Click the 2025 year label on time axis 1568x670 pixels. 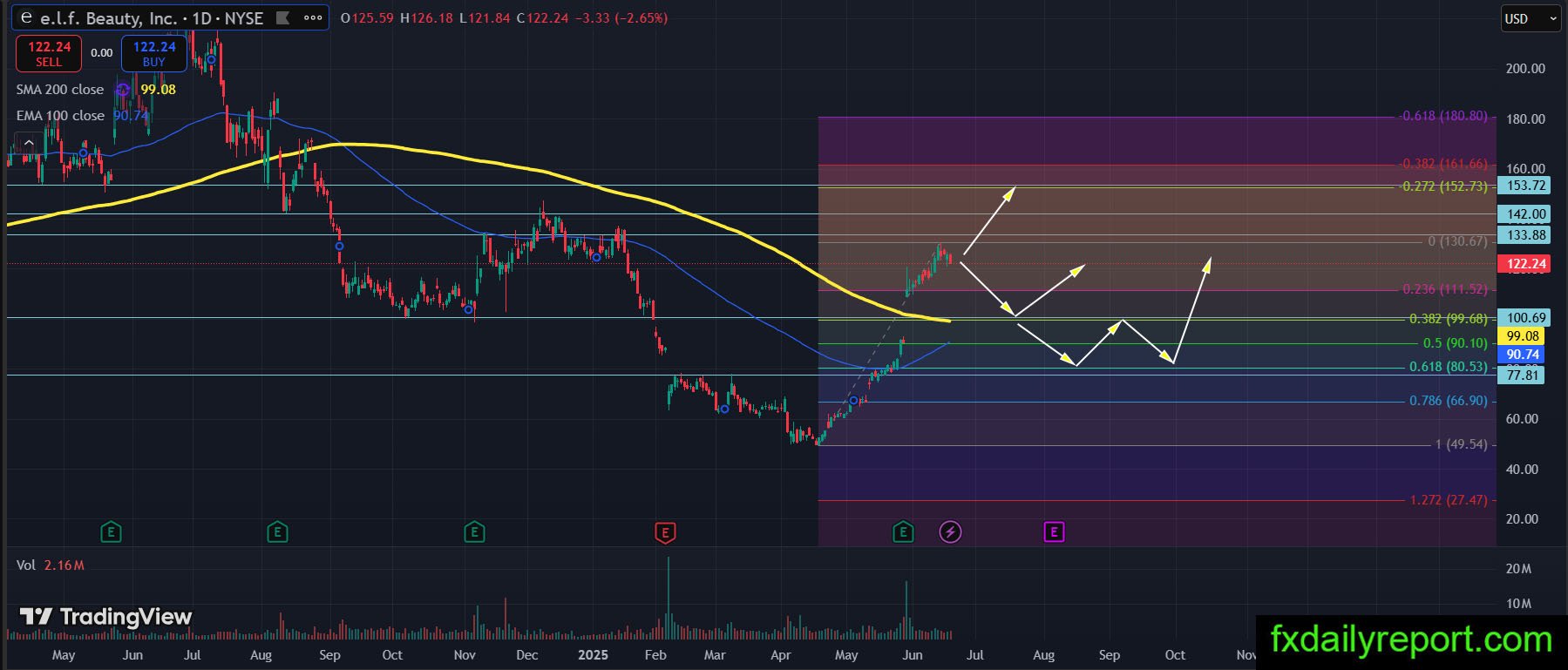593,655
